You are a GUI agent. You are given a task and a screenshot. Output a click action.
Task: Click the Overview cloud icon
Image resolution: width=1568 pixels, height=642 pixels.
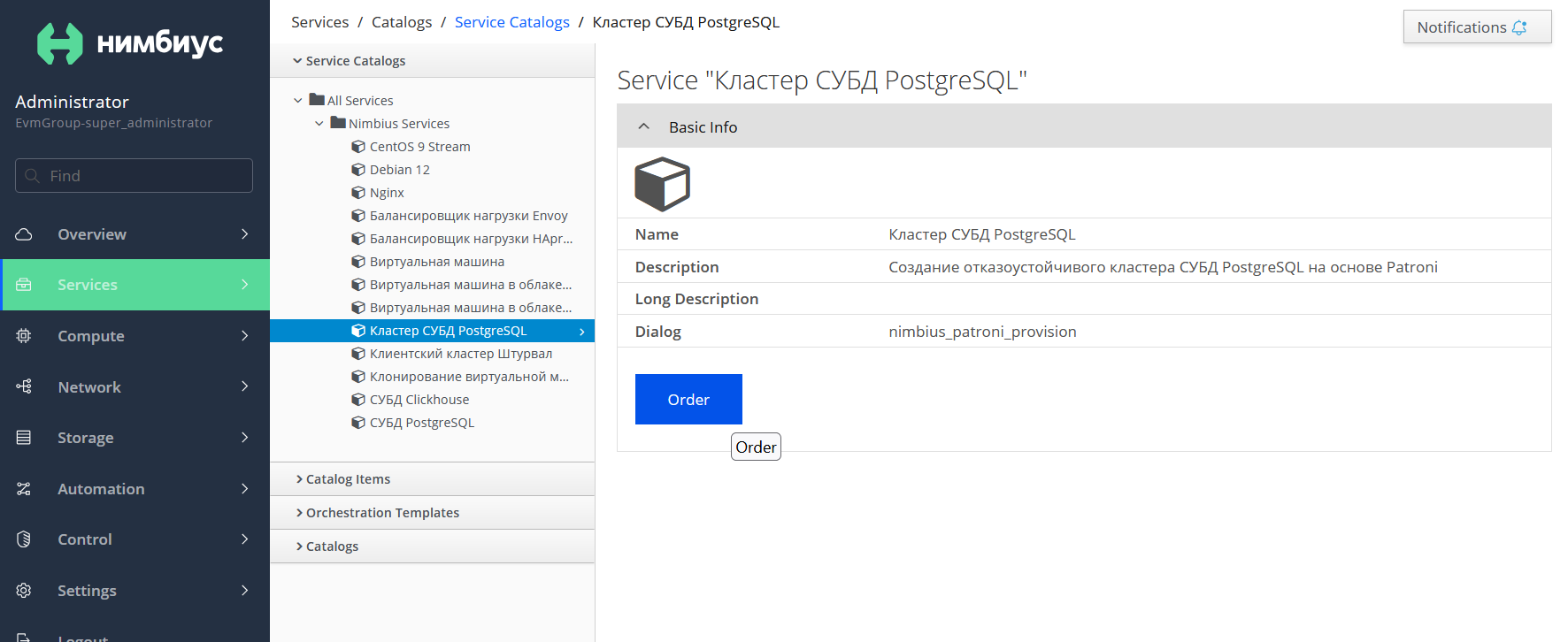click(x=24, y=234)
